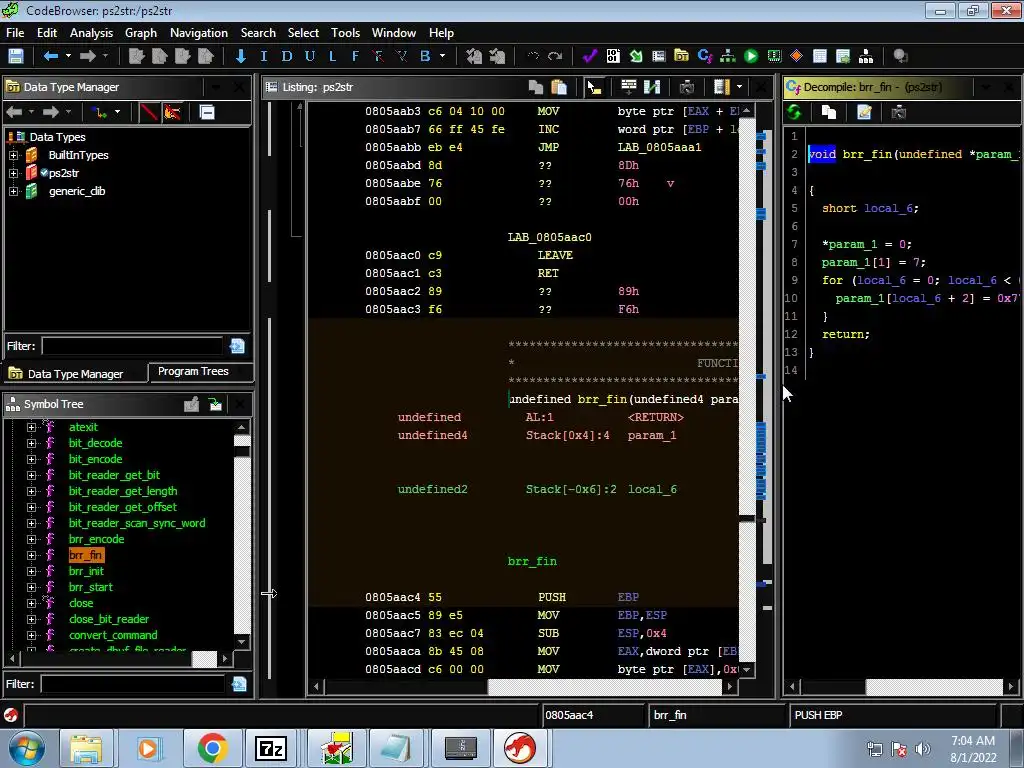This screenshot has height=768, width=1024.
Task: Switch to the Program Trees tab
Action: pos(193,372)
